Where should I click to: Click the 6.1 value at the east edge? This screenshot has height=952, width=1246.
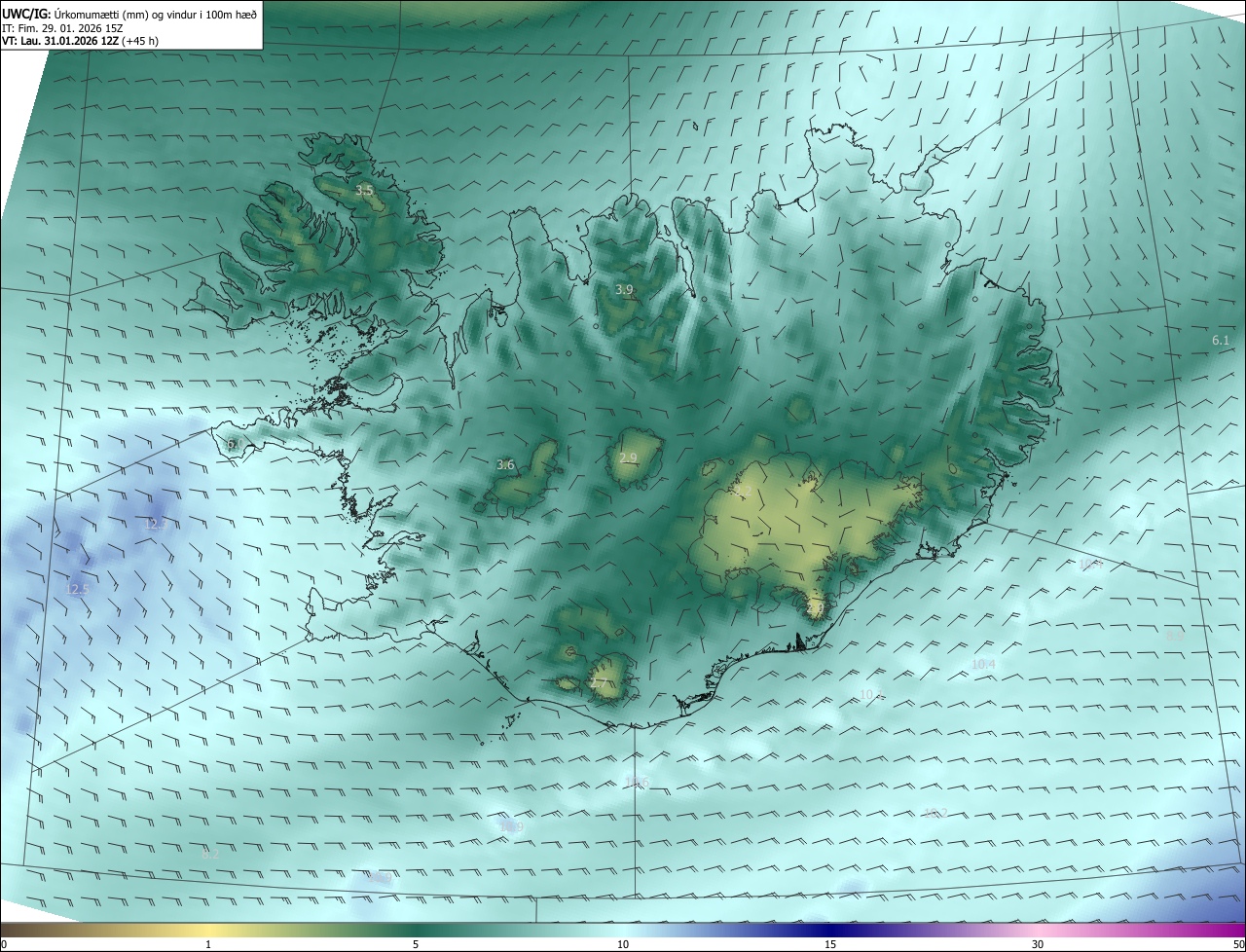tap(1221, 341)
